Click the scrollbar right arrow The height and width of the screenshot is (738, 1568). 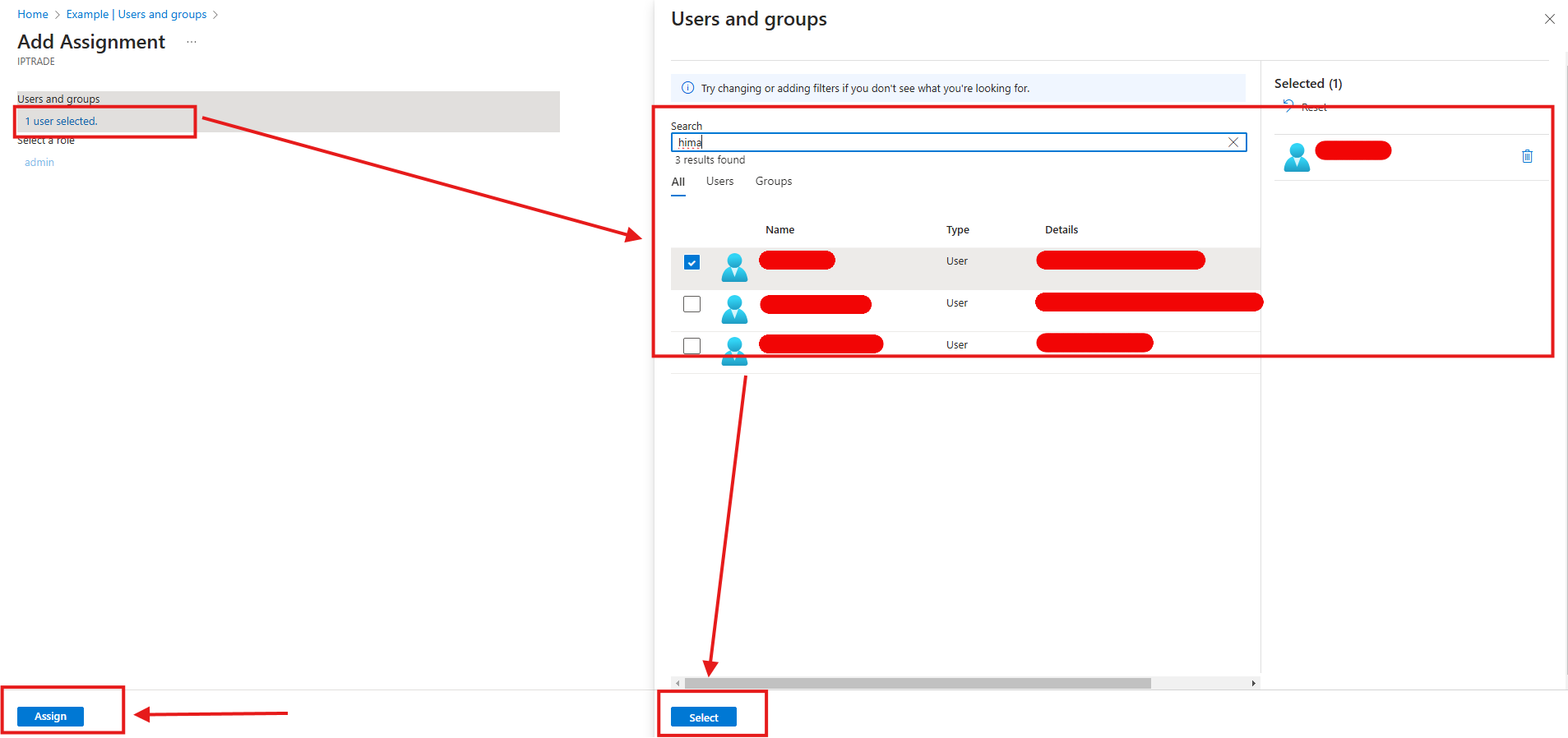(x=1253, y=683)
